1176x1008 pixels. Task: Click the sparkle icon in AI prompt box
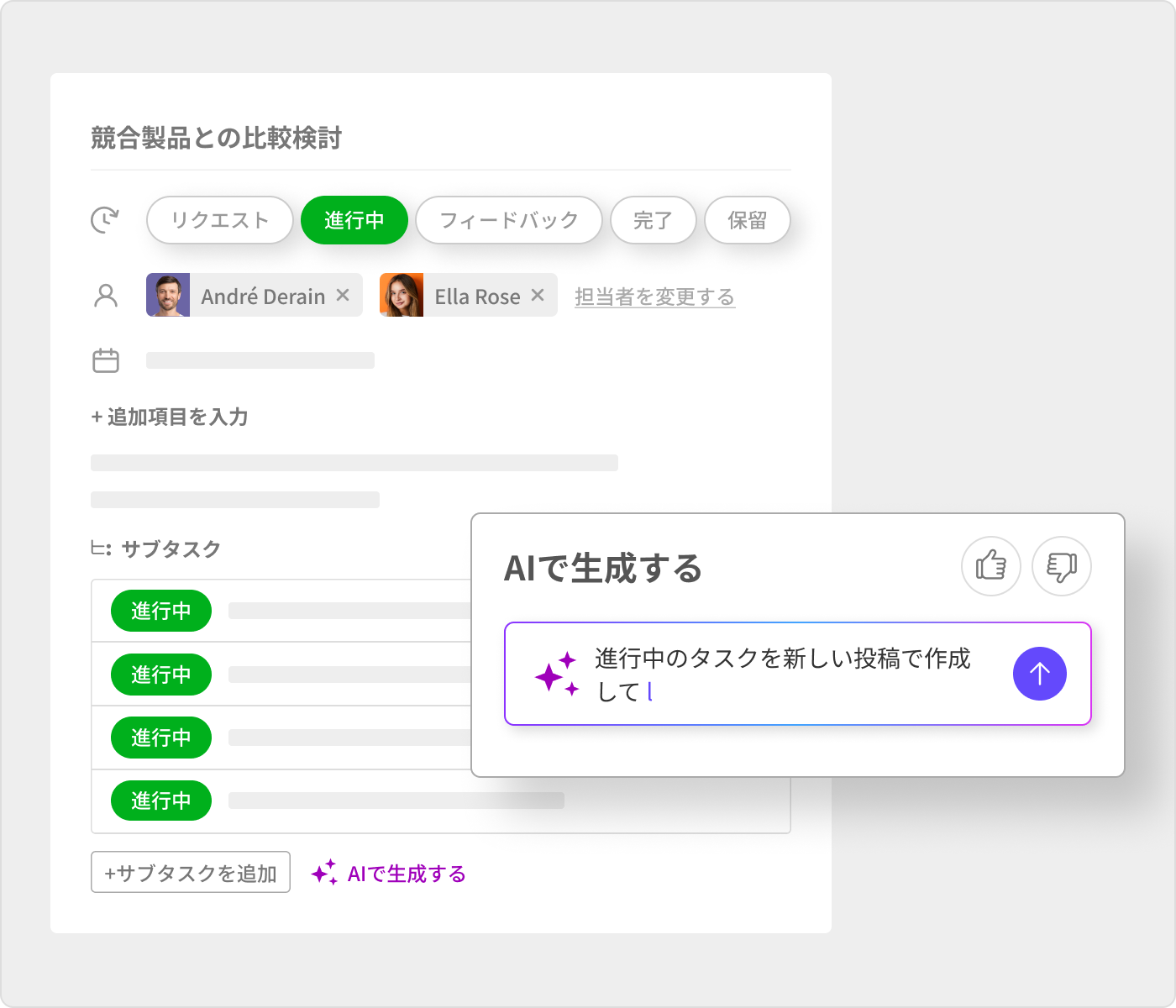556,674
